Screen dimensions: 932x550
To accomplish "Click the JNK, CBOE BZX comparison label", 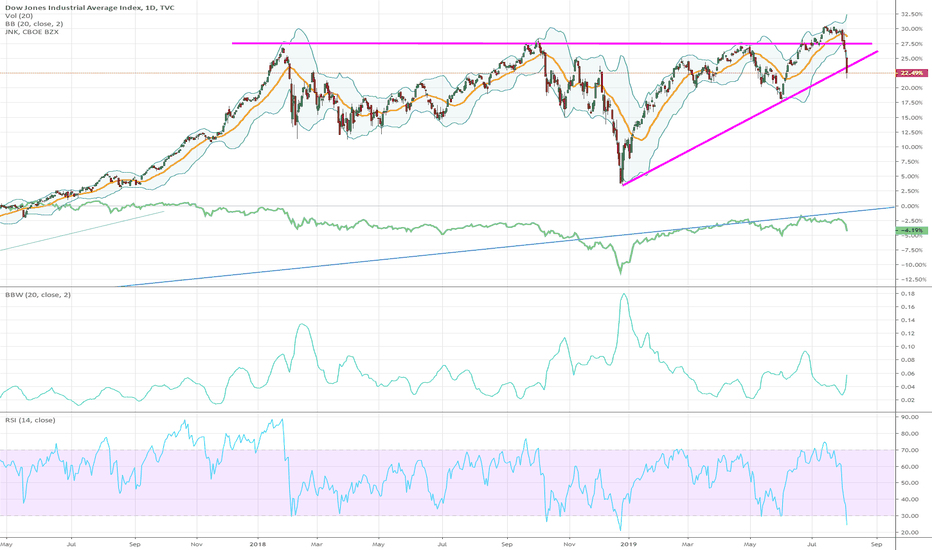I will [32, 32].
